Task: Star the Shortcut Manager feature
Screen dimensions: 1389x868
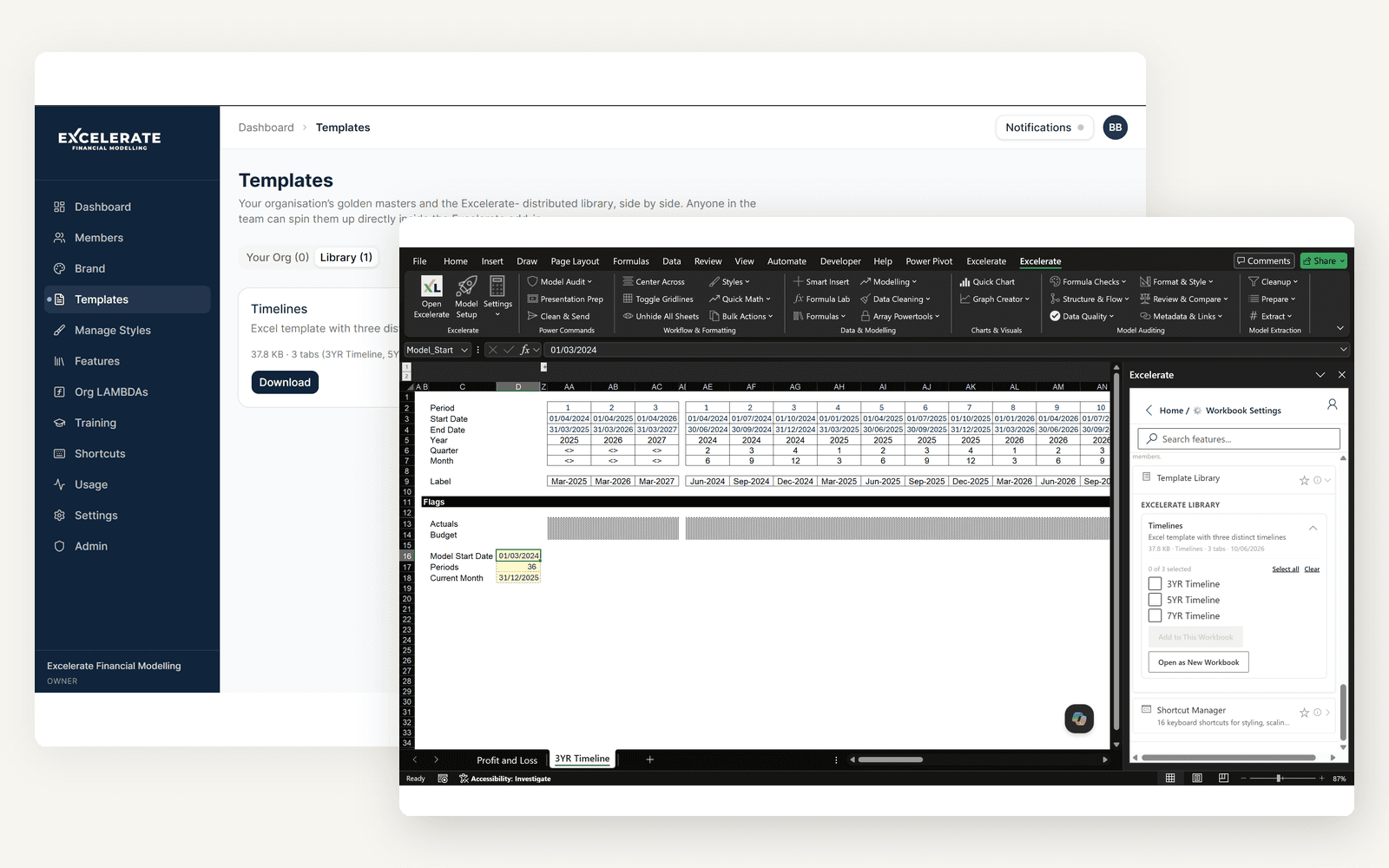Action: 1304,713
